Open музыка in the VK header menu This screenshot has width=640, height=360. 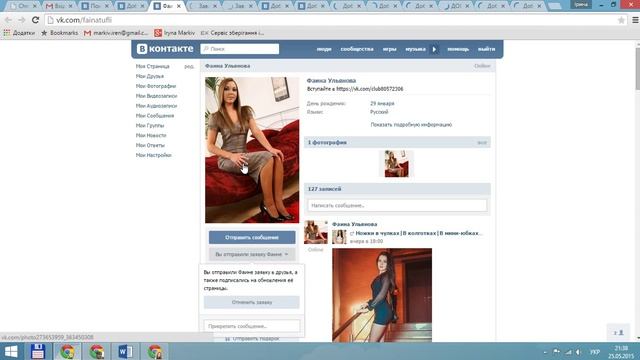tap(416, 49)
